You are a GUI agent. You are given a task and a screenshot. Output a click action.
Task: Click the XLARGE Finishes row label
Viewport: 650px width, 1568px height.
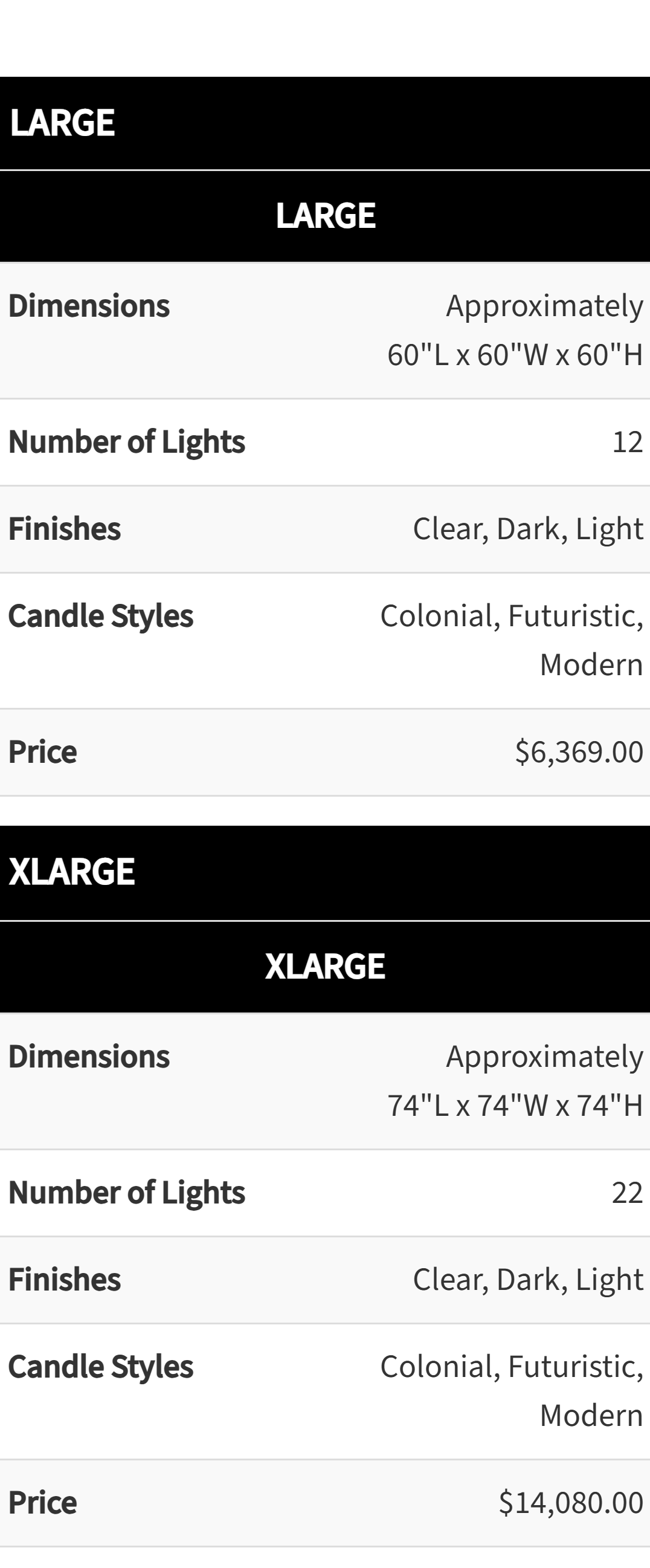(65, 1279)
